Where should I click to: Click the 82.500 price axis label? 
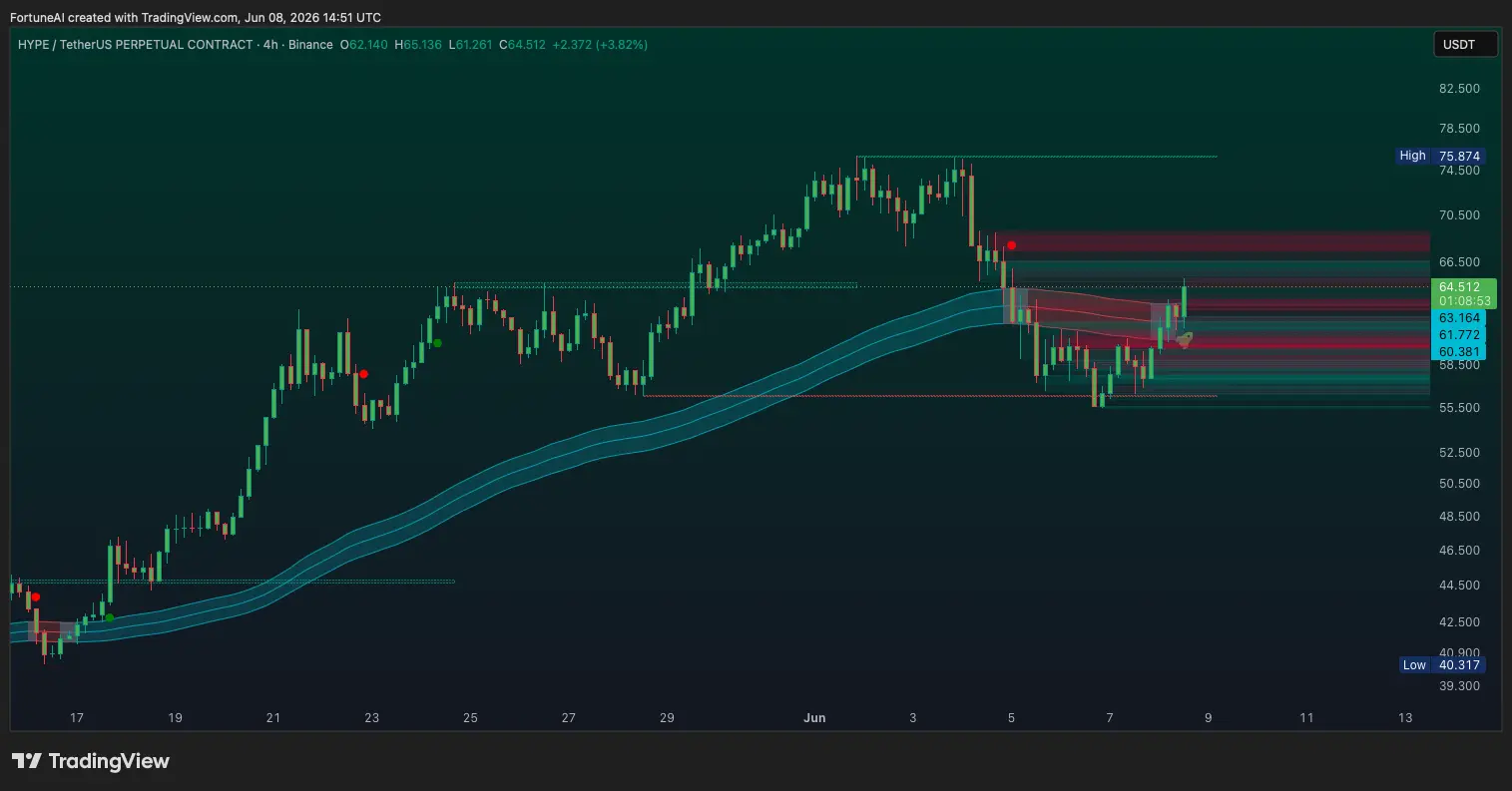[x=1459, y=89]
